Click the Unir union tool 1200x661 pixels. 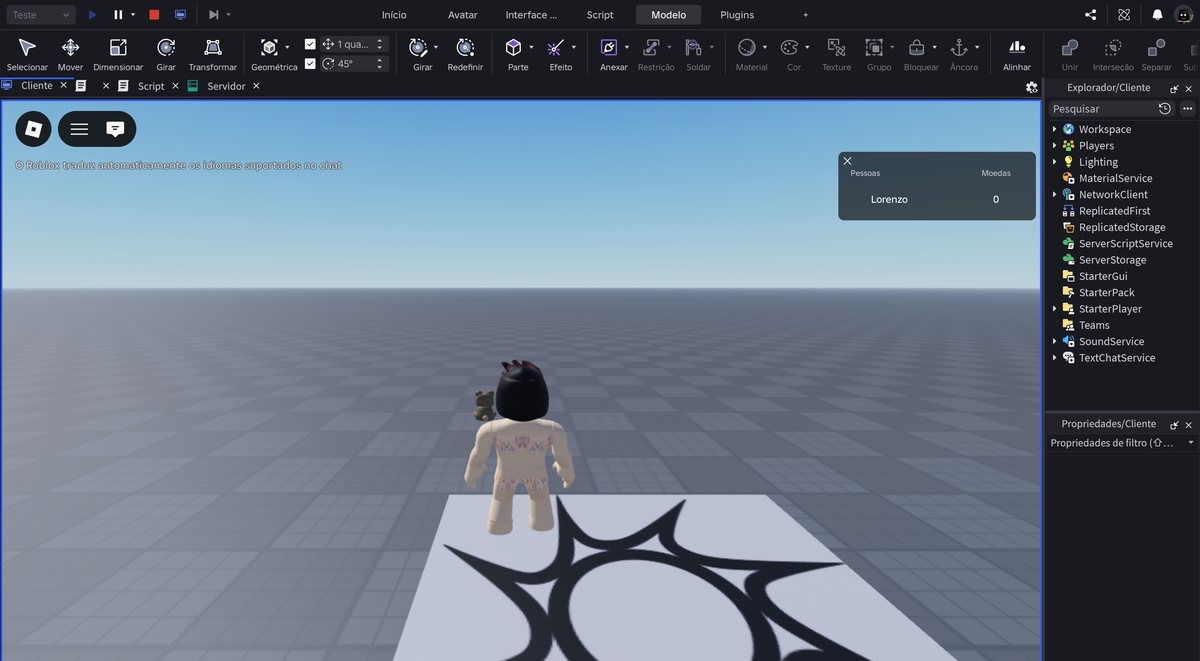[x=1070, y=54]
